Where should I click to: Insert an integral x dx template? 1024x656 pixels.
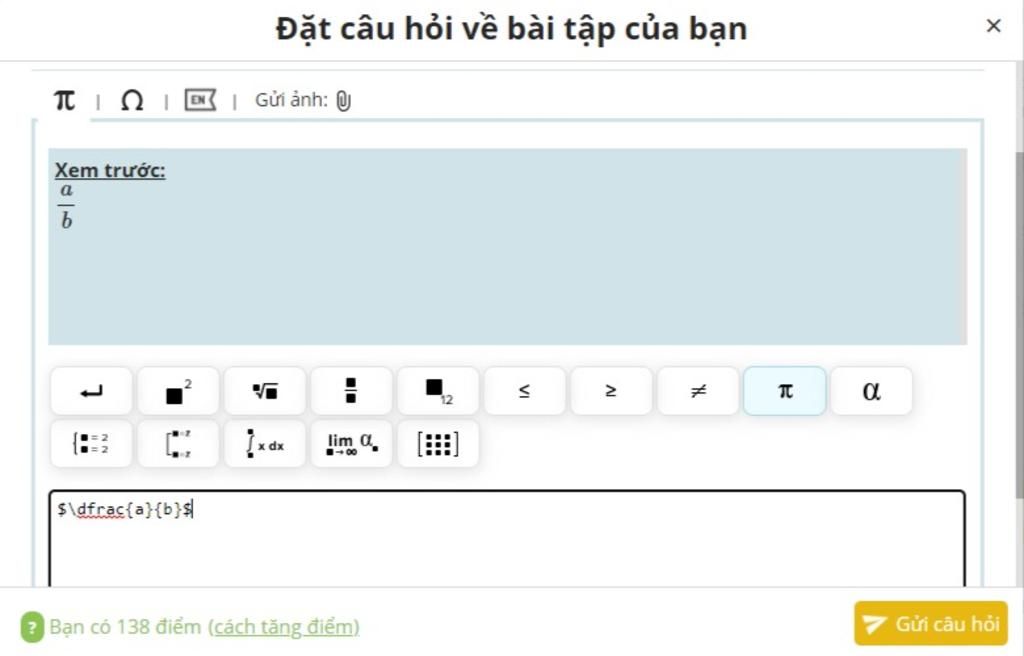tap(265, 444)
